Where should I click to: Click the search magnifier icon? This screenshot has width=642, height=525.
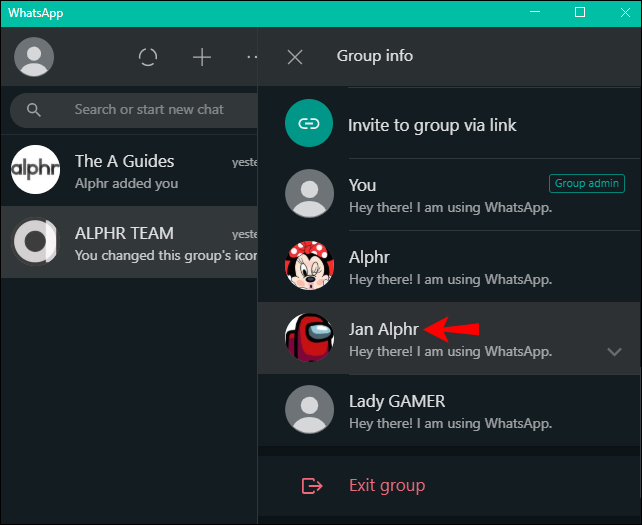pos(34,110)
